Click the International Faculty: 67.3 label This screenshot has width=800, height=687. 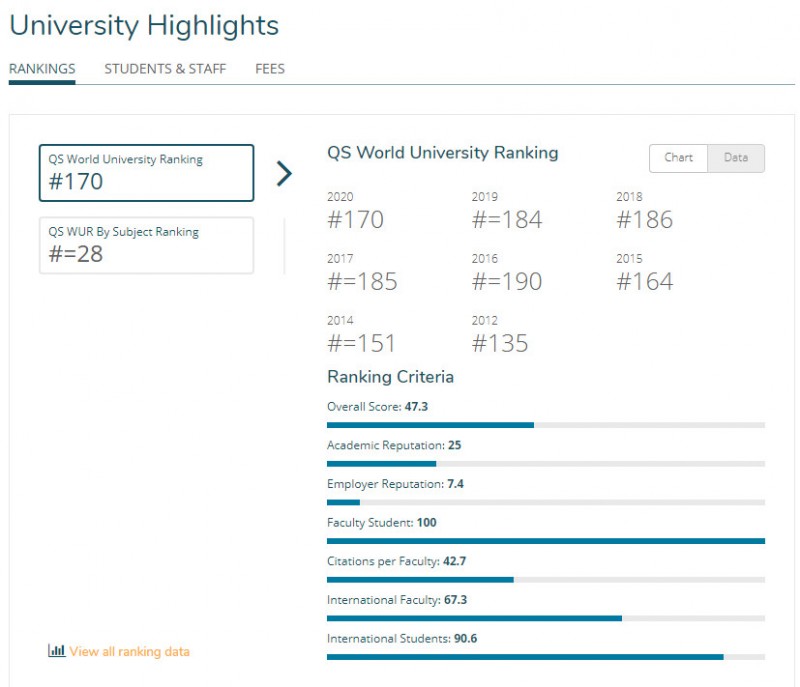tap(397, 600)
